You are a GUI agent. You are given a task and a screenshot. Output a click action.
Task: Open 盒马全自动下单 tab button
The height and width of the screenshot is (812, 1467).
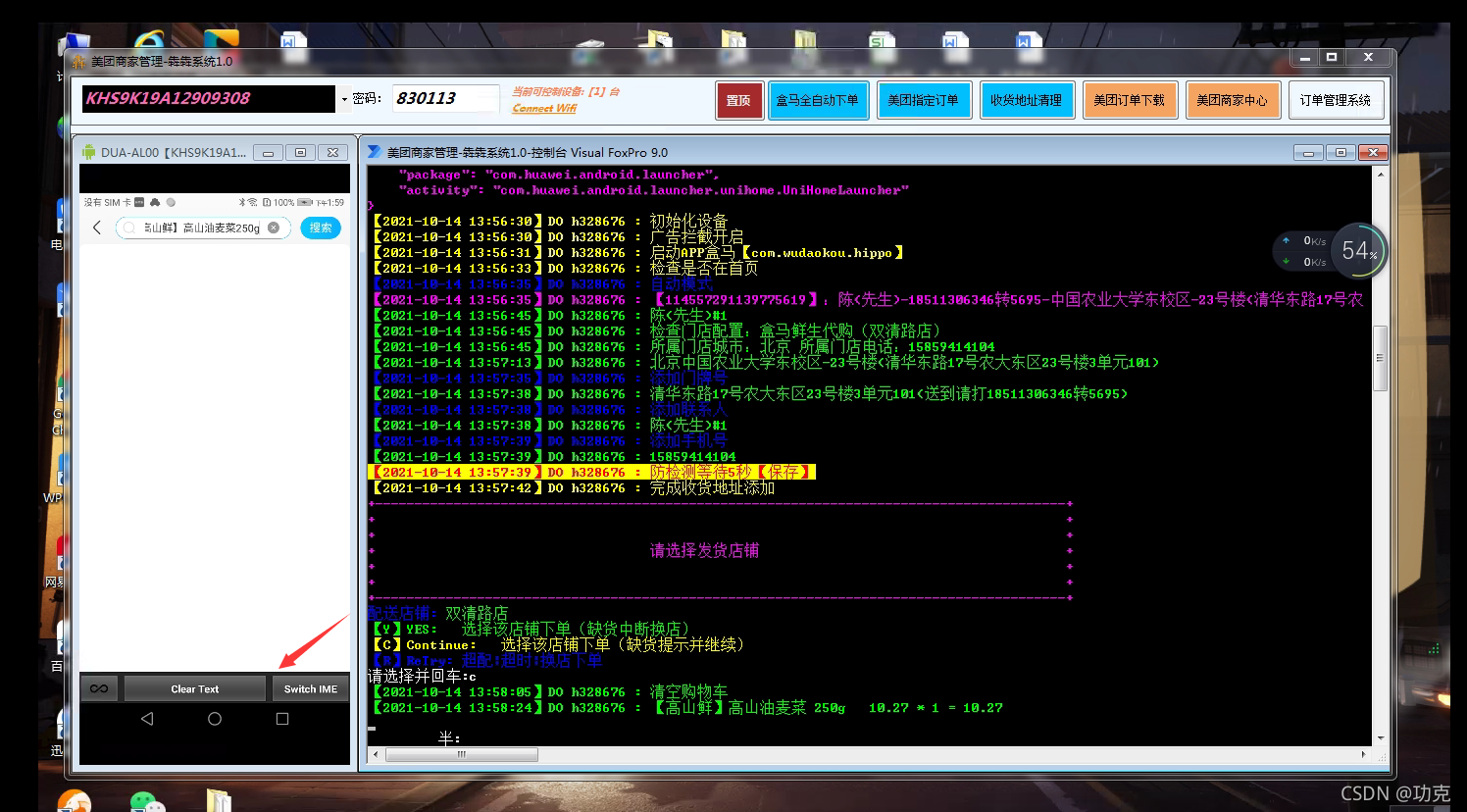(x=818, y=100)
